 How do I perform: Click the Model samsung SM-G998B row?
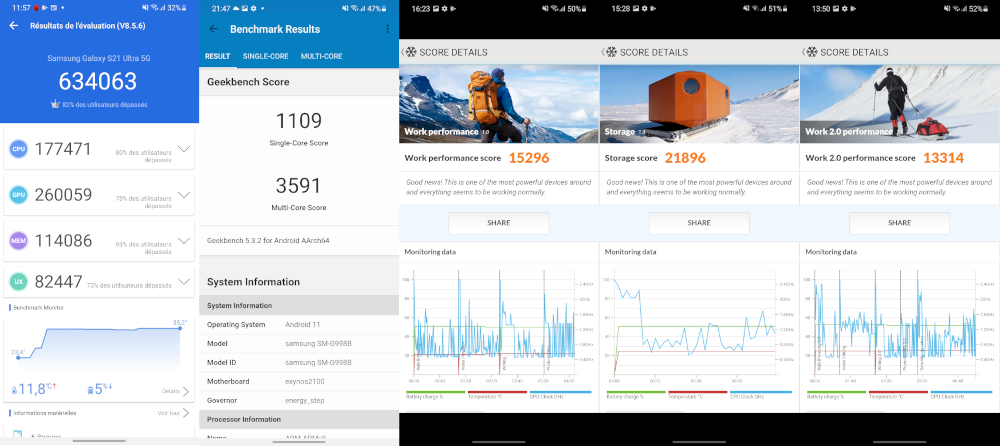point(298,343)
